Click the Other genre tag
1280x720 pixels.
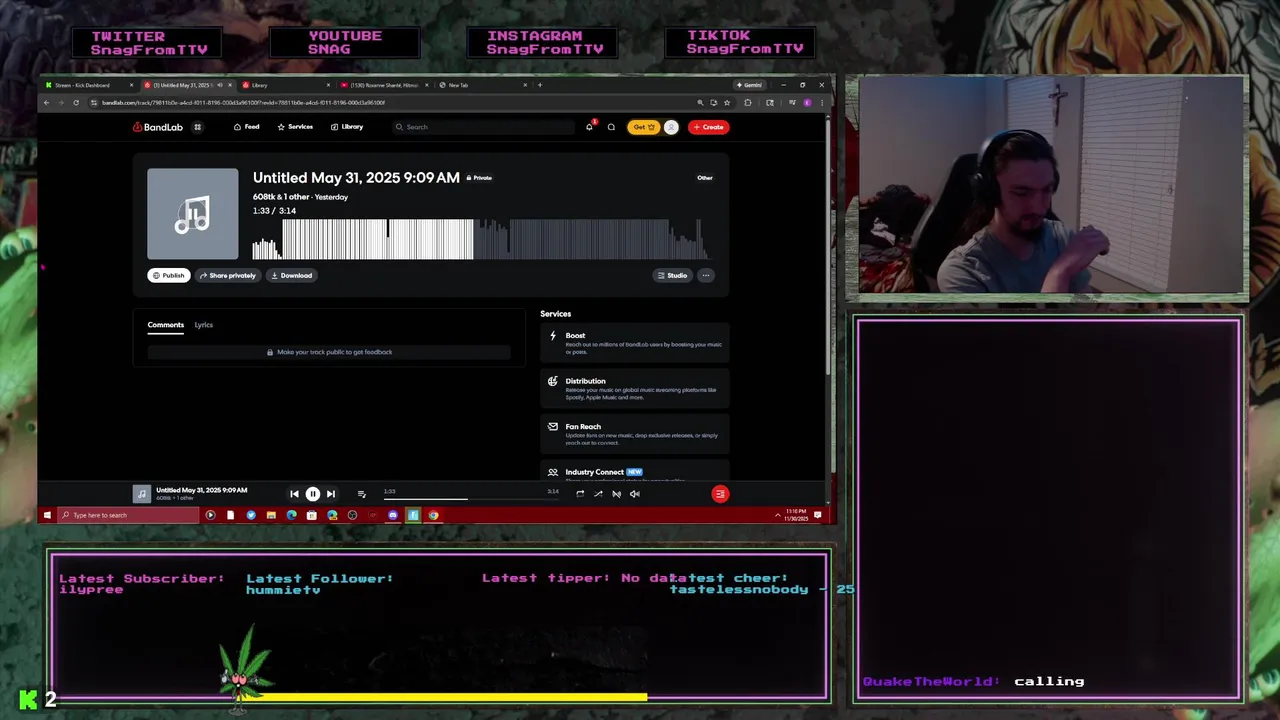(x=705, y=178)
